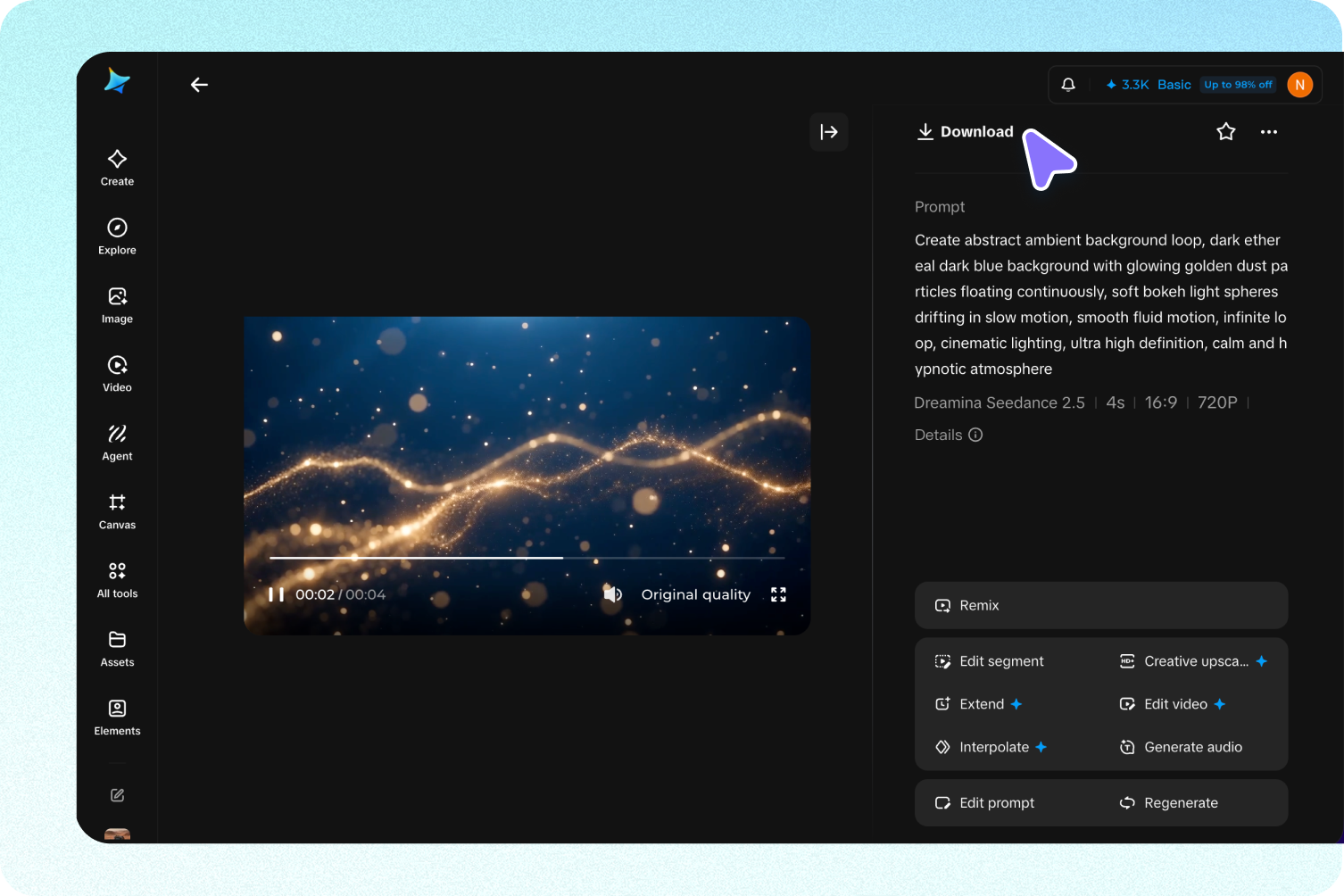This screenshot has width=1344, height=896.
Task: Choose Extend option
Action: (x=978, y=704)
